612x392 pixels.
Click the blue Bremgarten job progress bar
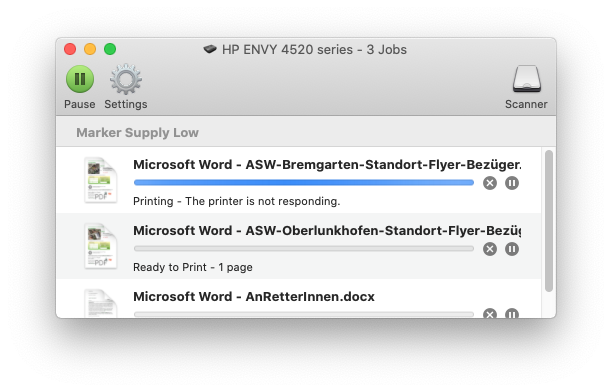(304, 182)
